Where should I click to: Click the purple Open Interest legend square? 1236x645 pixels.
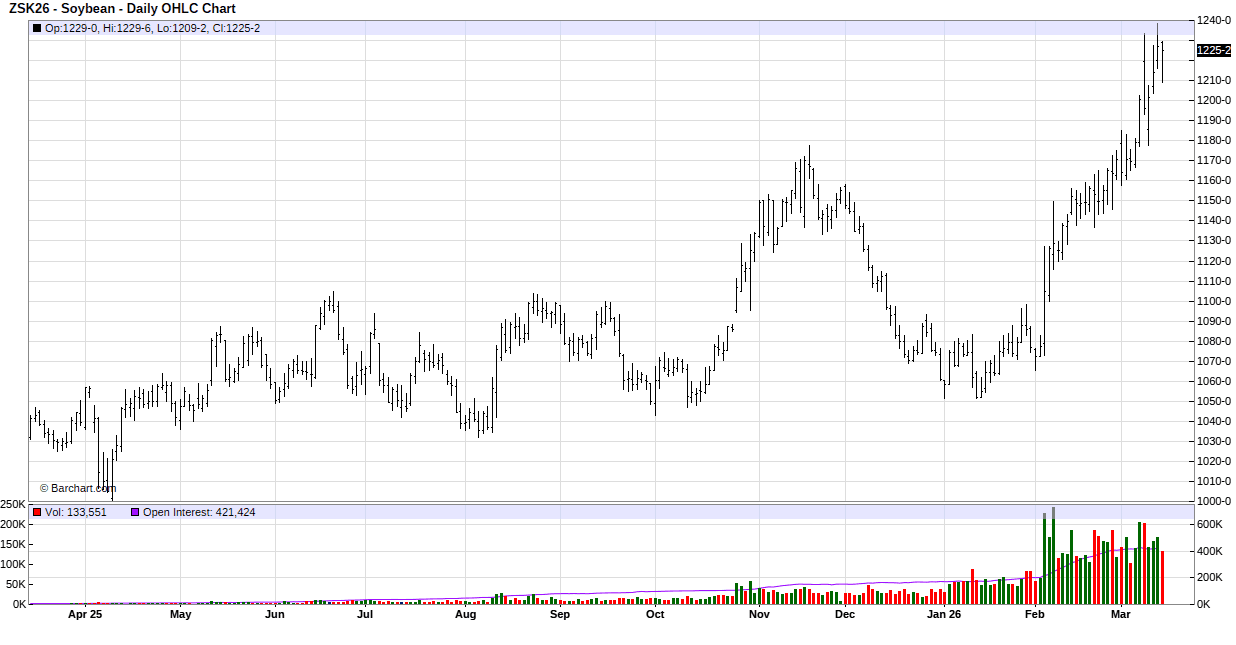[x=135, y=512]
